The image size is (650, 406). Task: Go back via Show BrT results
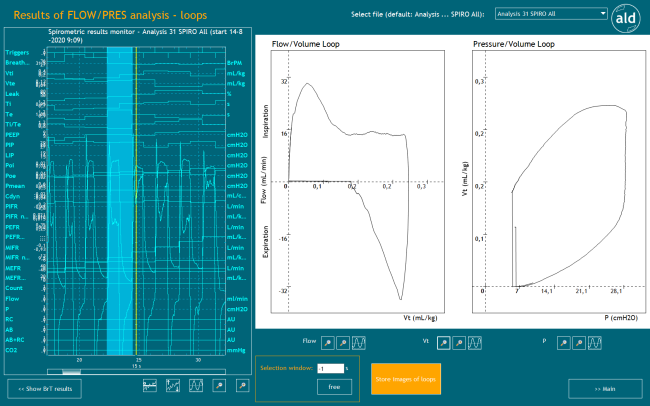tap(44, 387)
